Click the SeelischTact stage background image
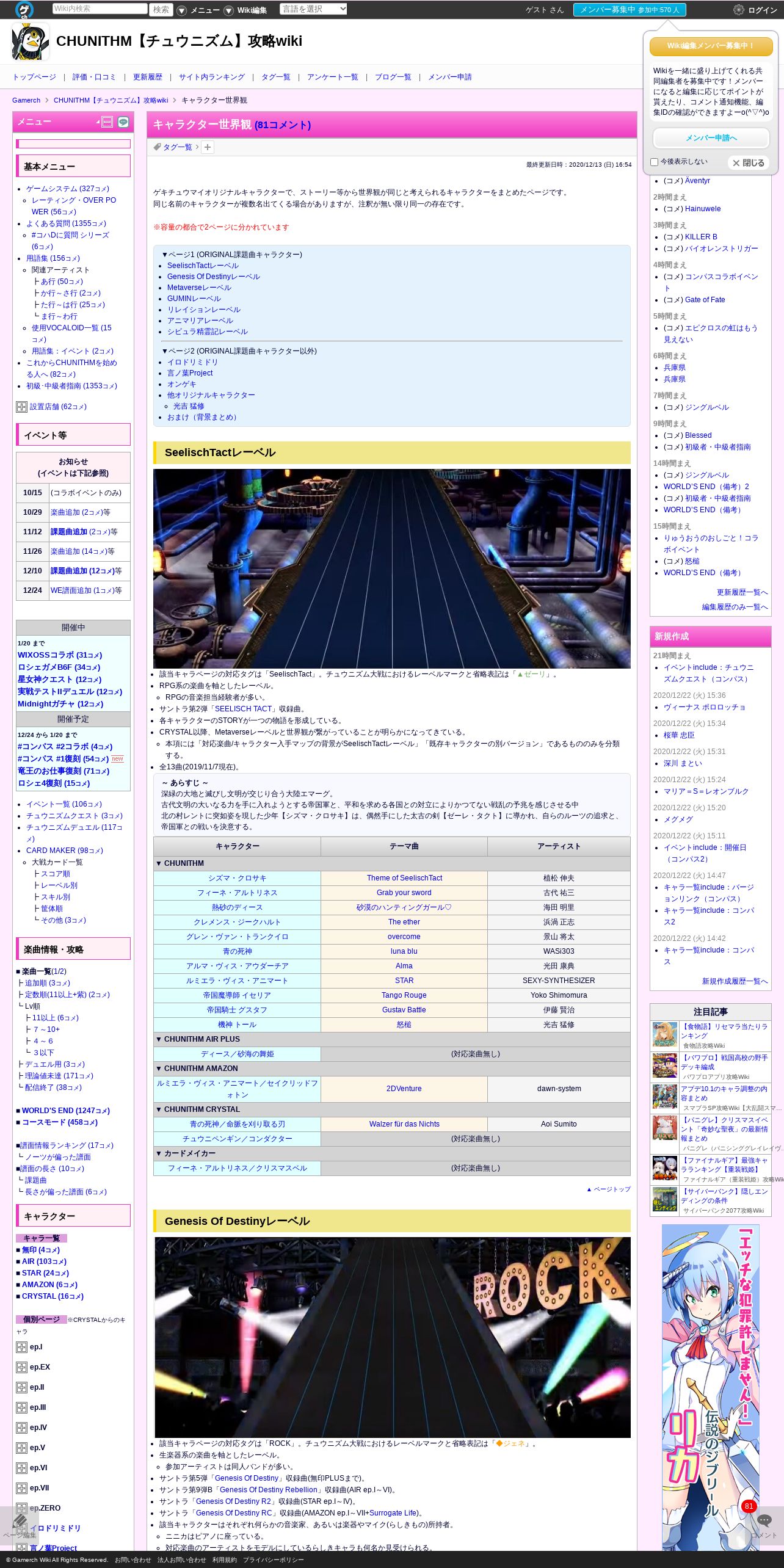 point(392,568)
